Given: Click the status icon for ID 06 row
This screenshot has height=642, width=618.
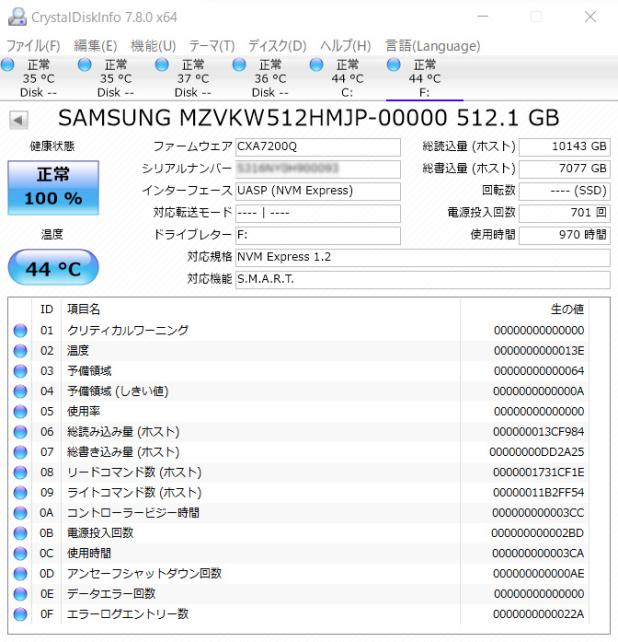Looking at the screenshot, I should point(20,432).
